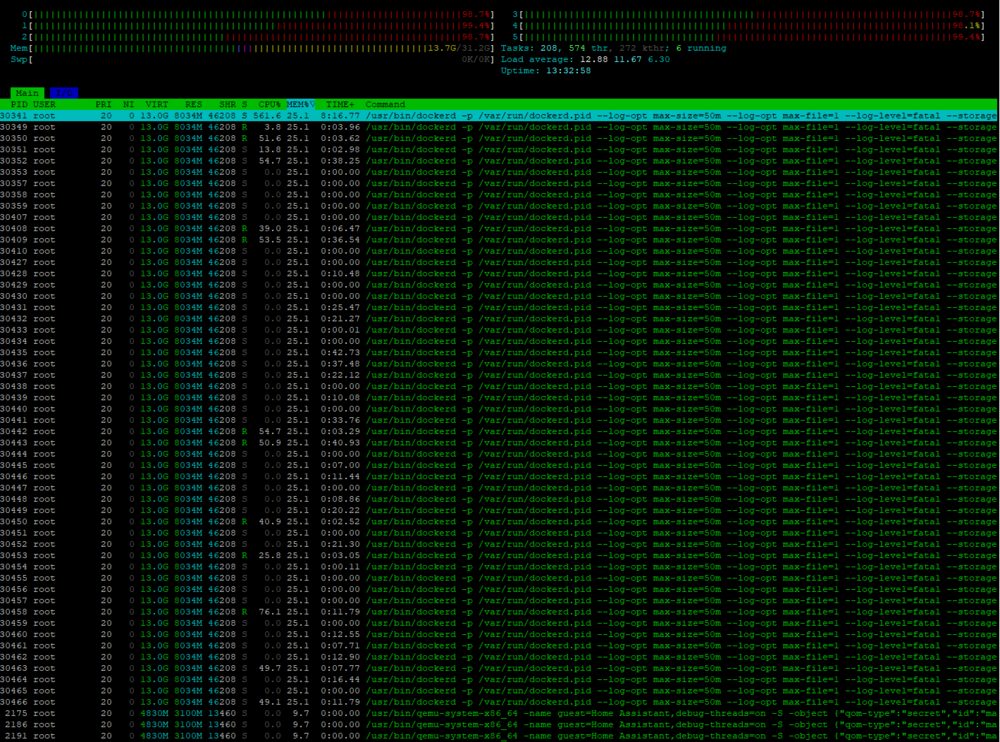Screen dimensions: 1000x742
Task: Select process row with PID 30450
Action: click(499, 522)
